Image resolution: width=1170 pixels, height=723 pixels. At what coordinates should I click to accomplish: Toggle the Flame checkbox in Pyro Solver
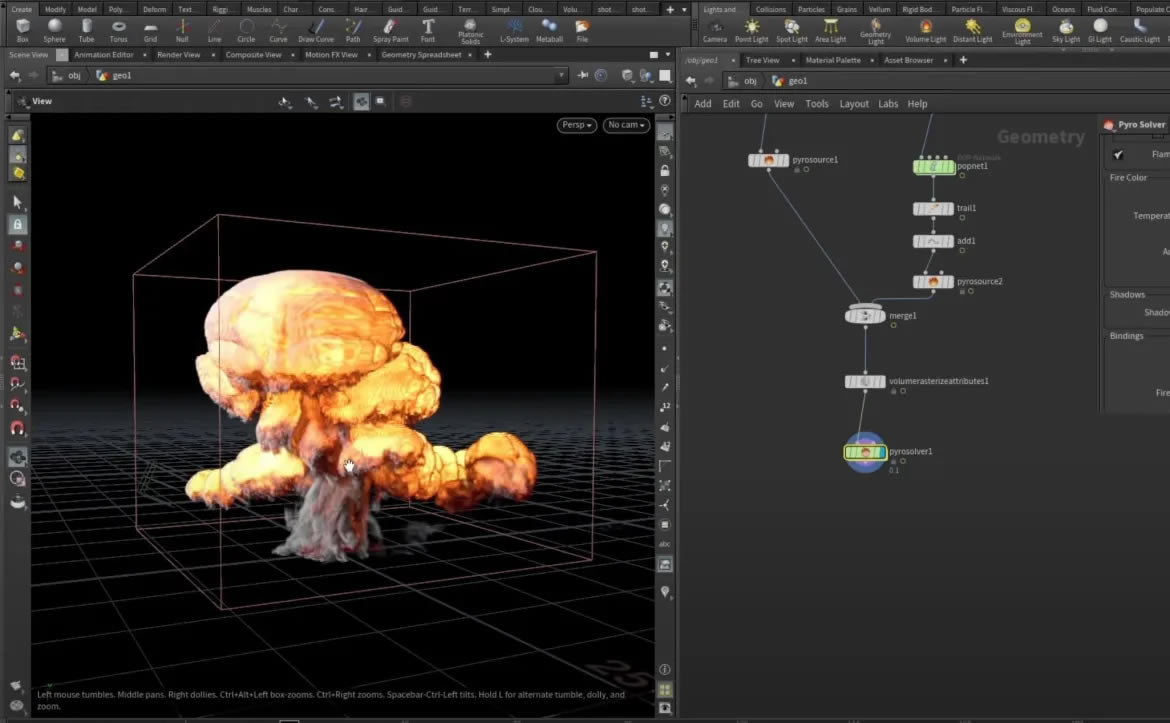pyautogui.click(x=1118, y=155)
